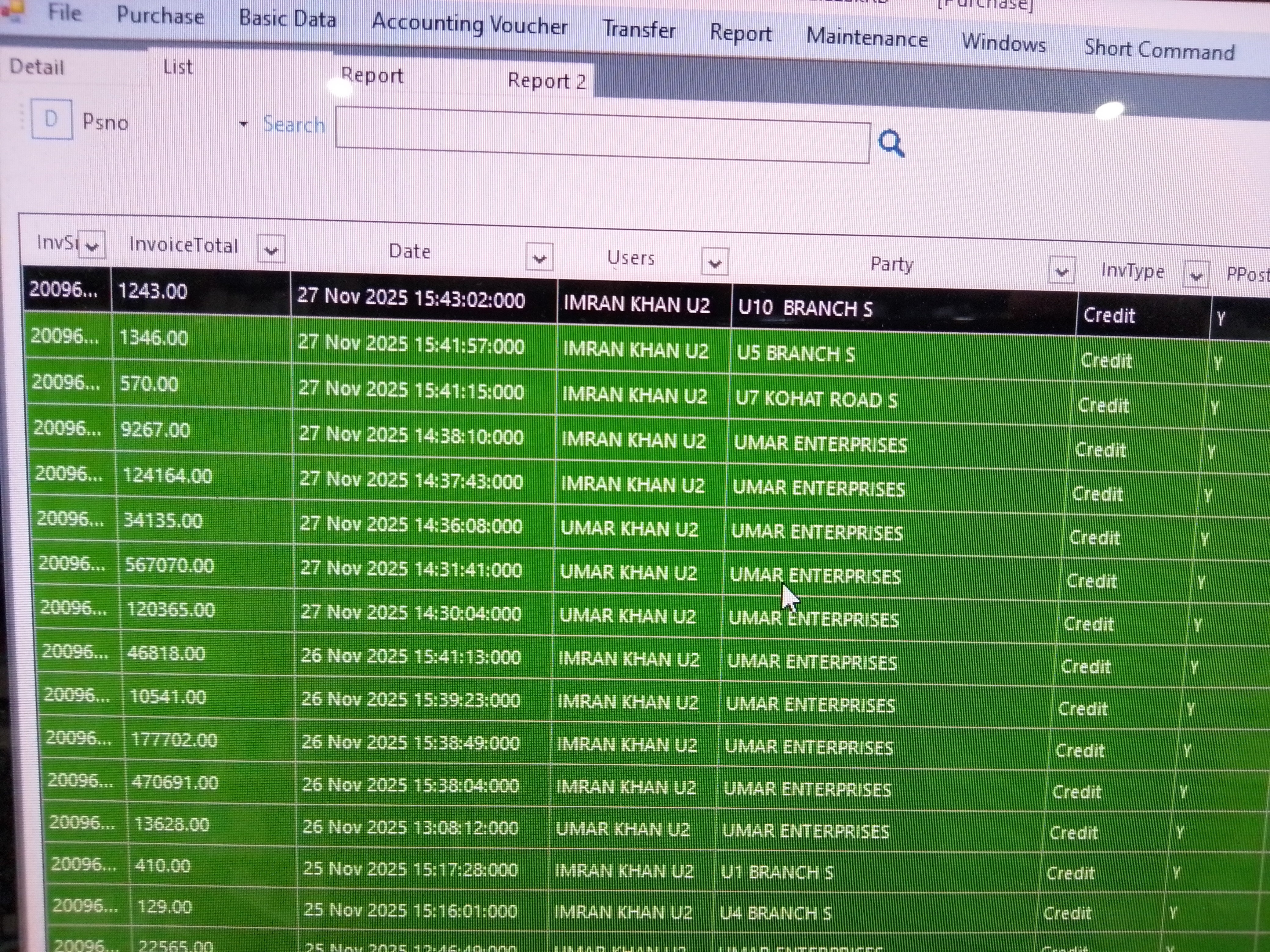
Task: Open the Psno search field combo box
Action: (243, 124)
